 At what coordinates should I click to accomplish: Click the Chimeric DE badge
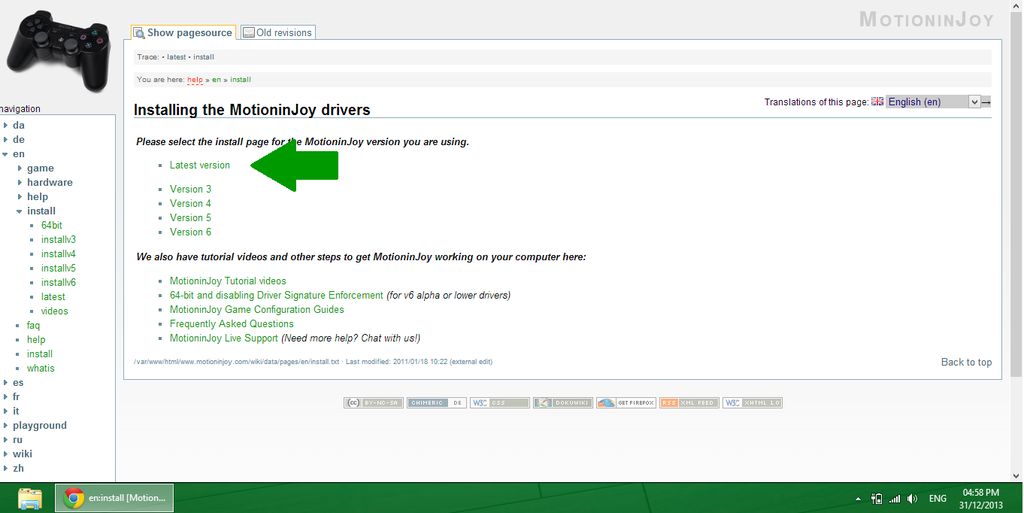pyautogui.click(x=437, y=403)
